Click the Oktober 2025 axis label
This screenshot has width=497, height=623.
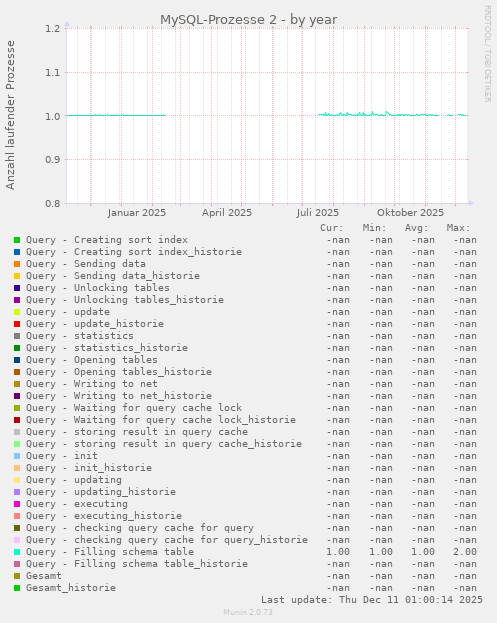tap(410, 213)
